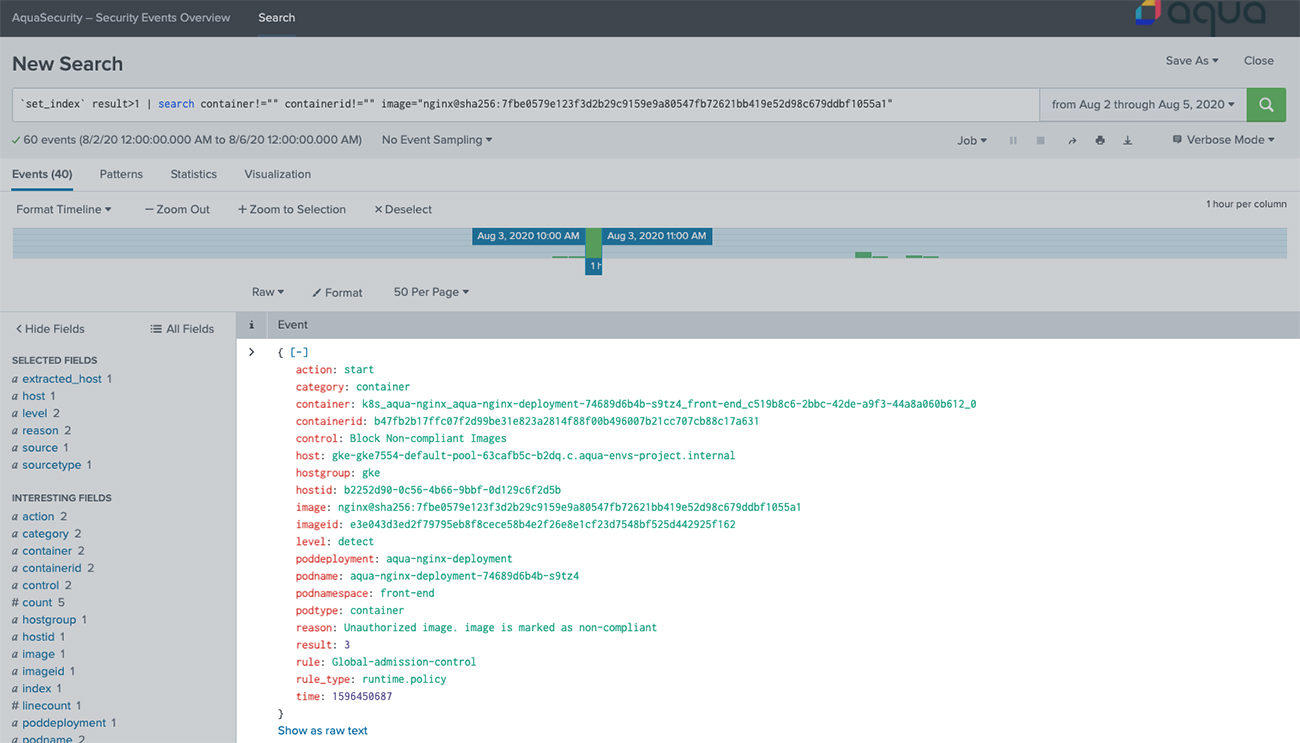Viewport: 1300px width, 743px height.
Task: Open event formatting via the pencil icon
Action: click(337, 292)
